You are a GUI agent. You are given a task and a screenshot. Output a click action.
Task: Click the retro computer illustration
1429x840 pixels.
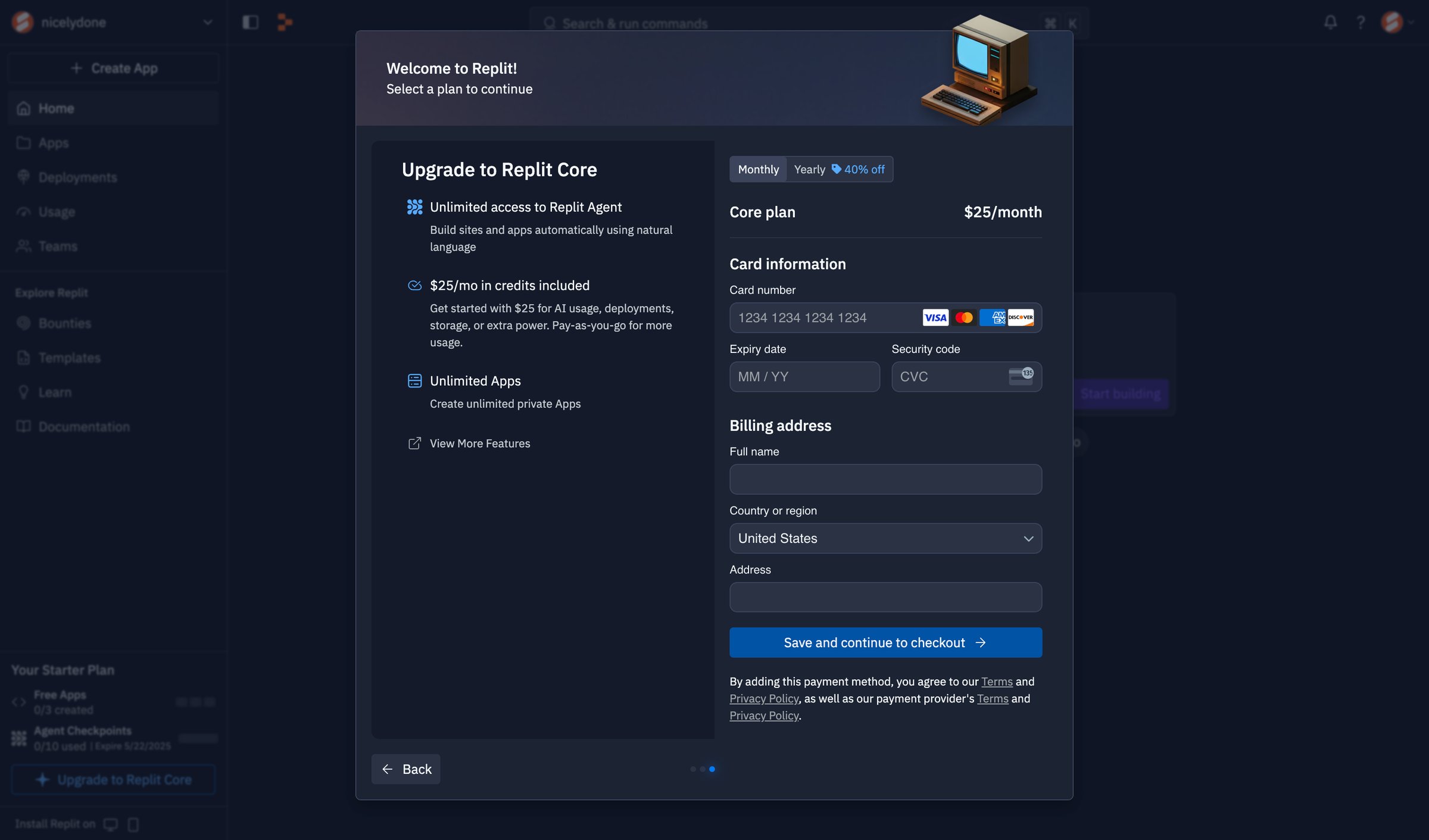click(979, 70)
